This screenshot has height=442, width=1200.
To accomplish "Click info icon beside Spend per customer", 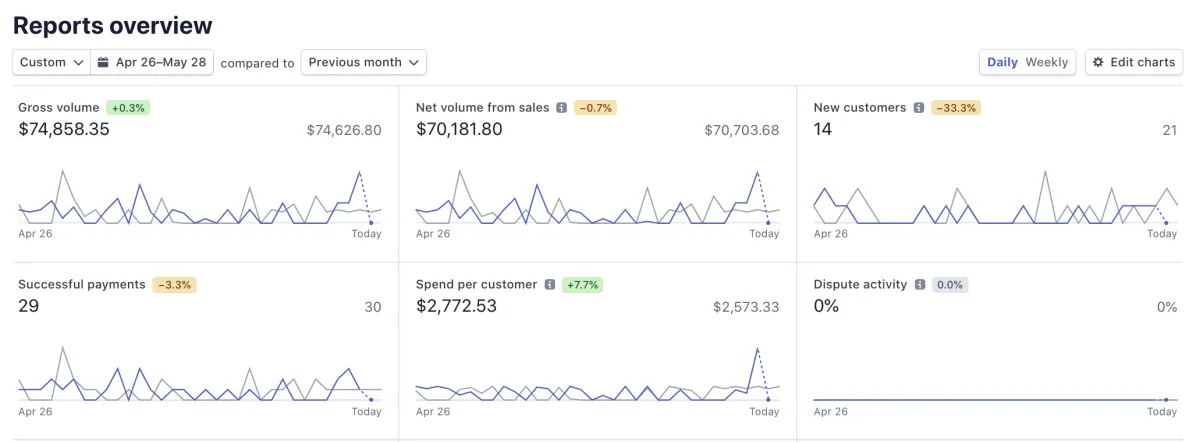I will pyautogui.click(x=550, y=285).
